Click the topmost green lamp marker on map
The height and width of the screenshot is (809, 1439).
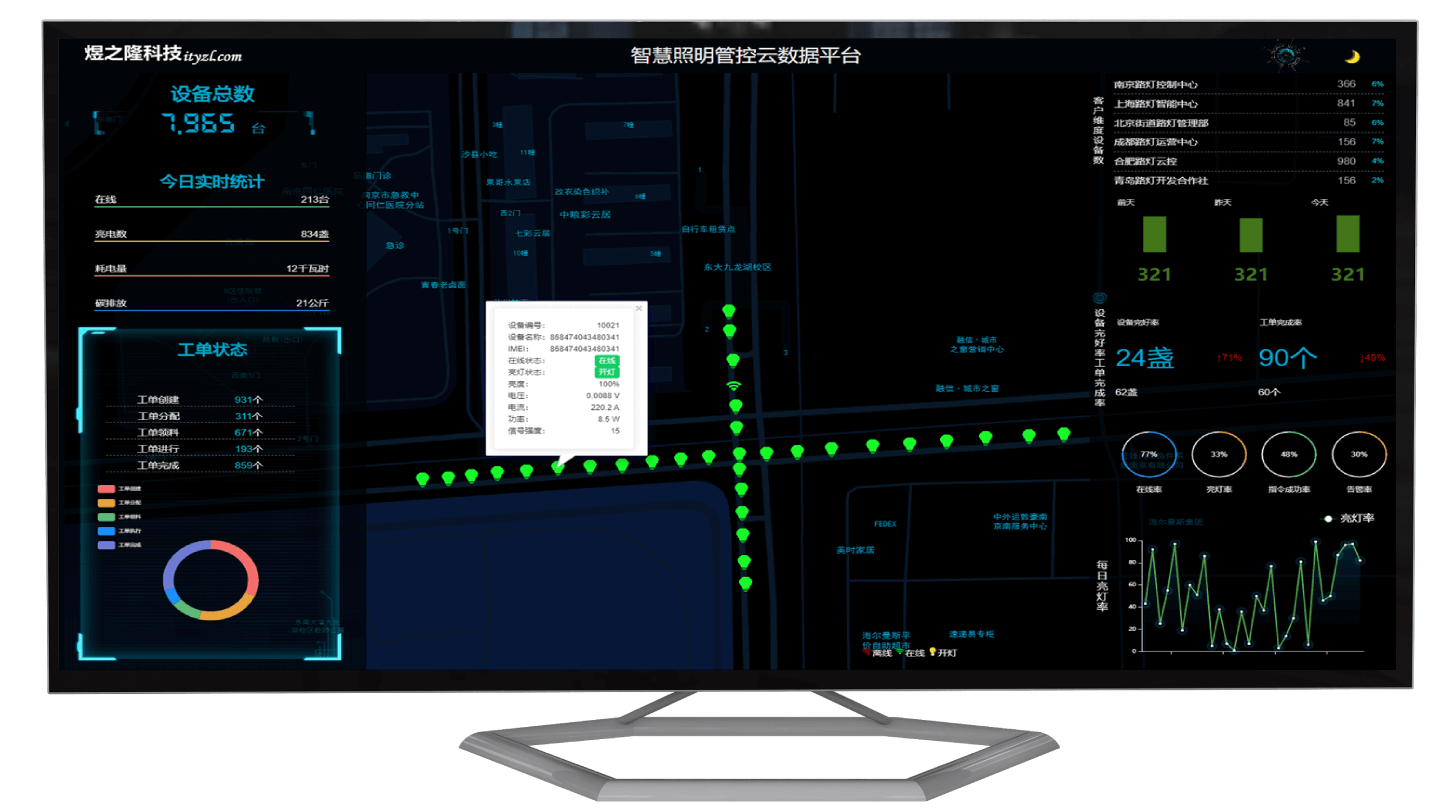coord(729,312)
